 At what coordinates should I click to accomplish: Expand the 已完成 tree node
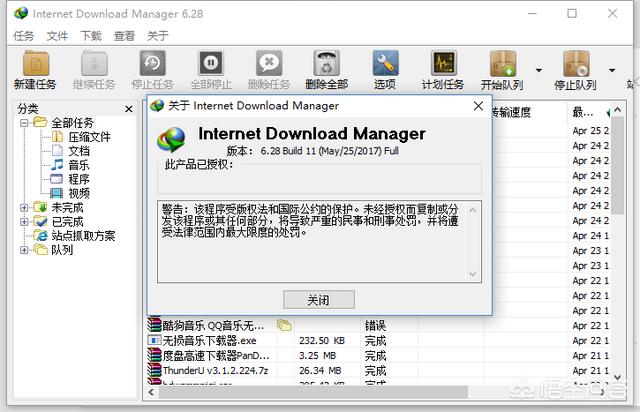(x=24, y=222)
